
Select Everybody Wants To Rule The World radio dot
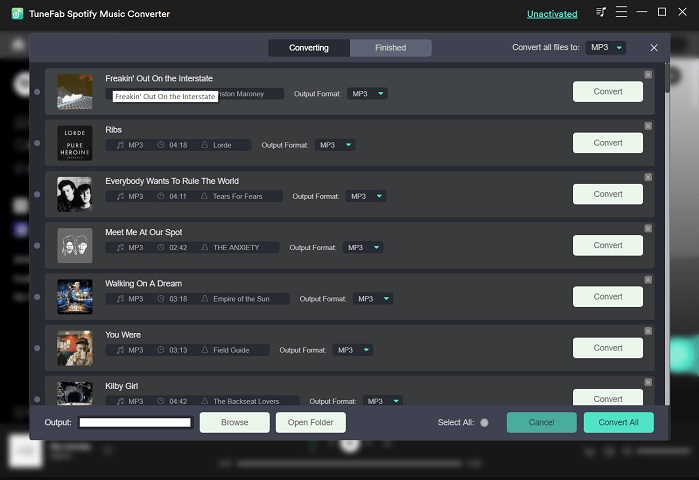(37, 194)
